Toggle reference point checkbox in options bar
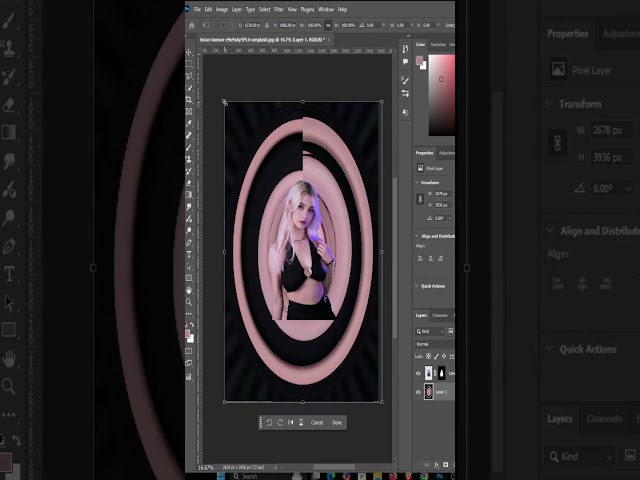640x480 pixels. click(223, 25)
